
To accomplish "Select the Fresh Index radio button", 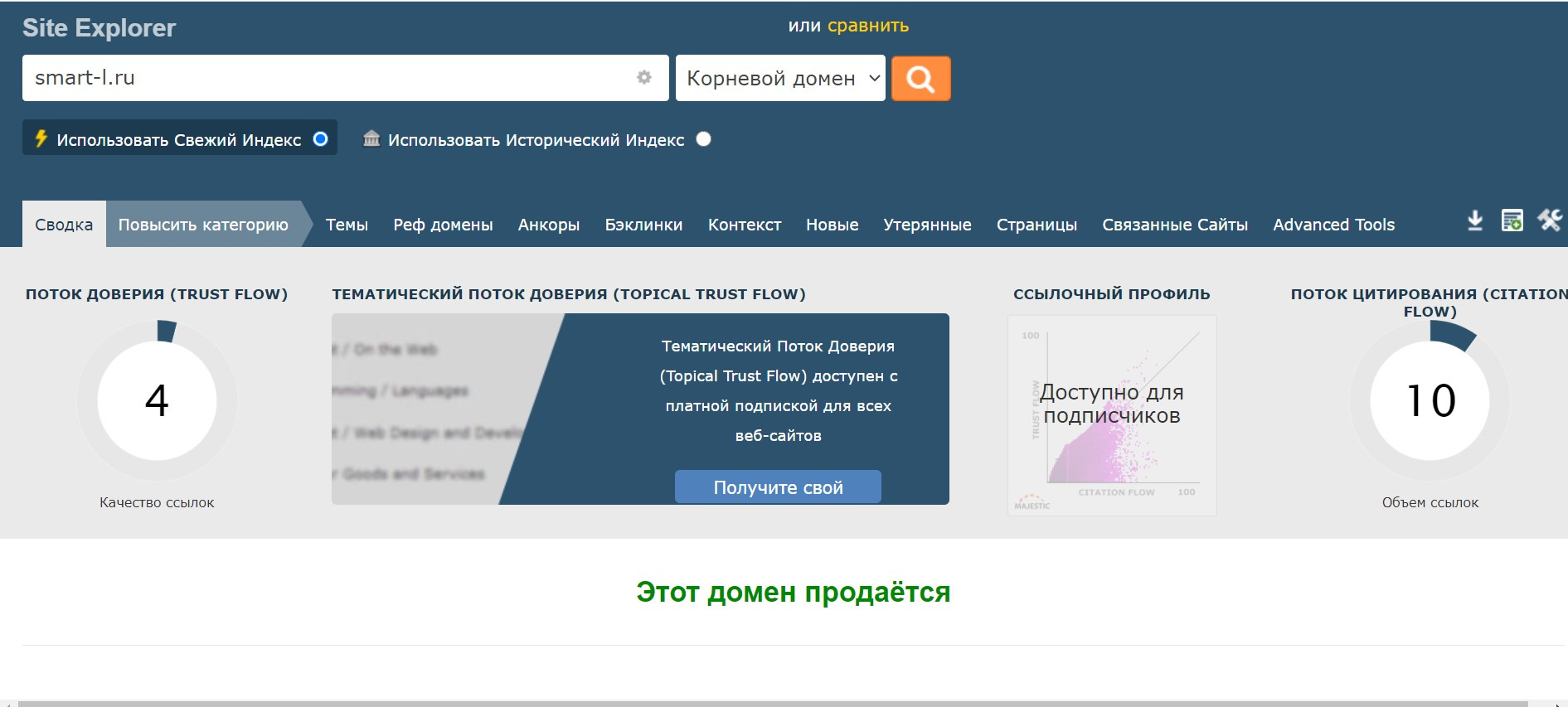I will tap(321, 139).
